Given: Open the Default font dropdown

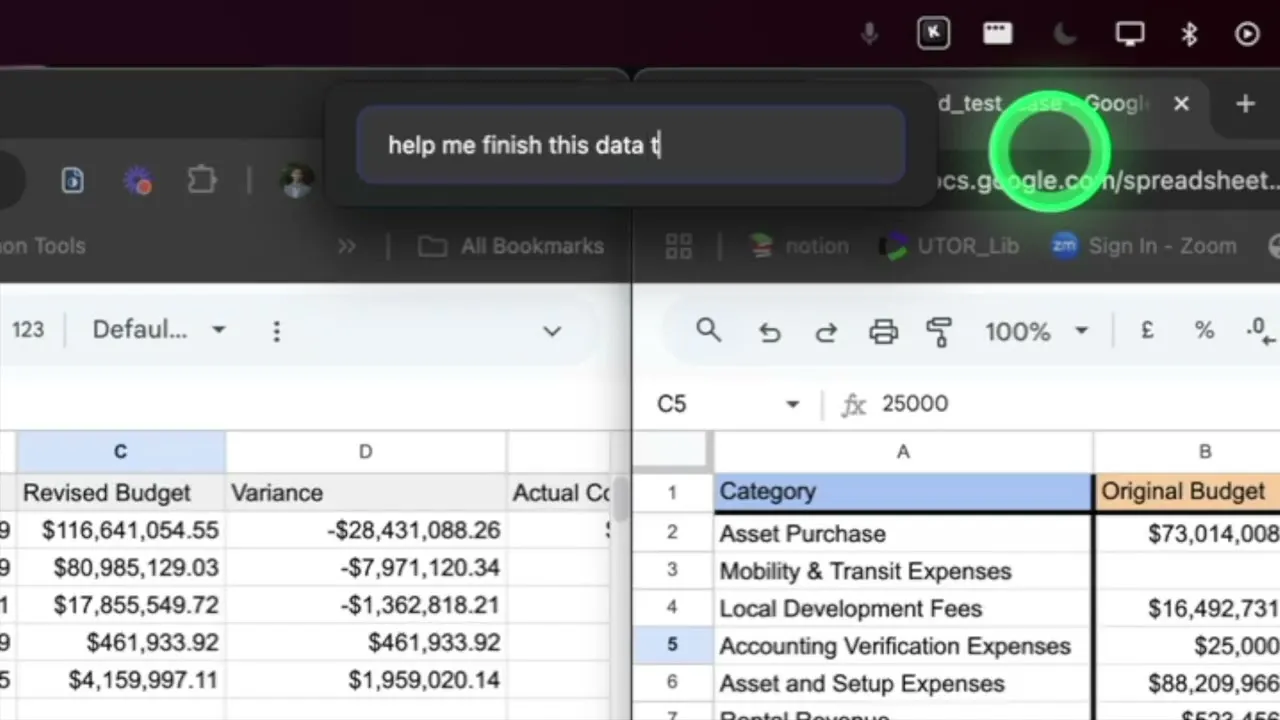Looking at the screenshot, I should tap(159, 330).
